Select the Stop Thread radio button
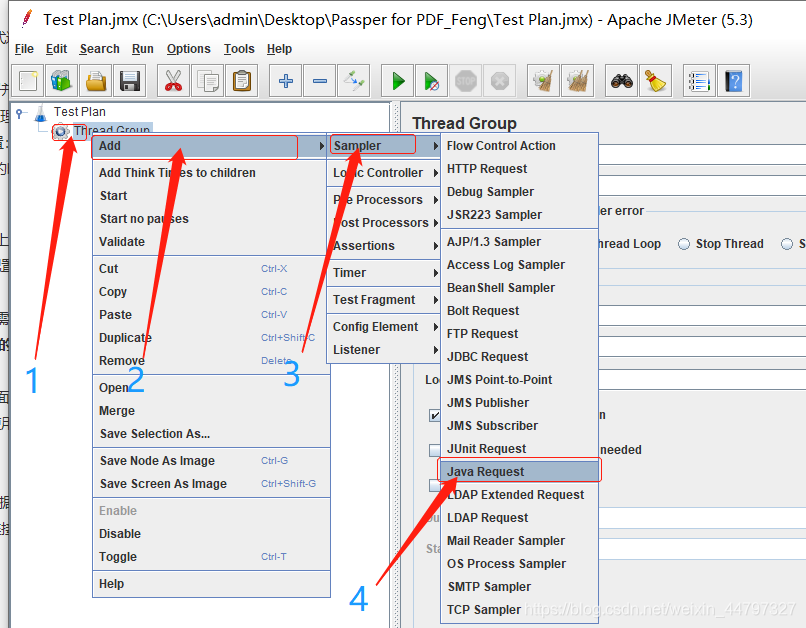 [684, 244]
